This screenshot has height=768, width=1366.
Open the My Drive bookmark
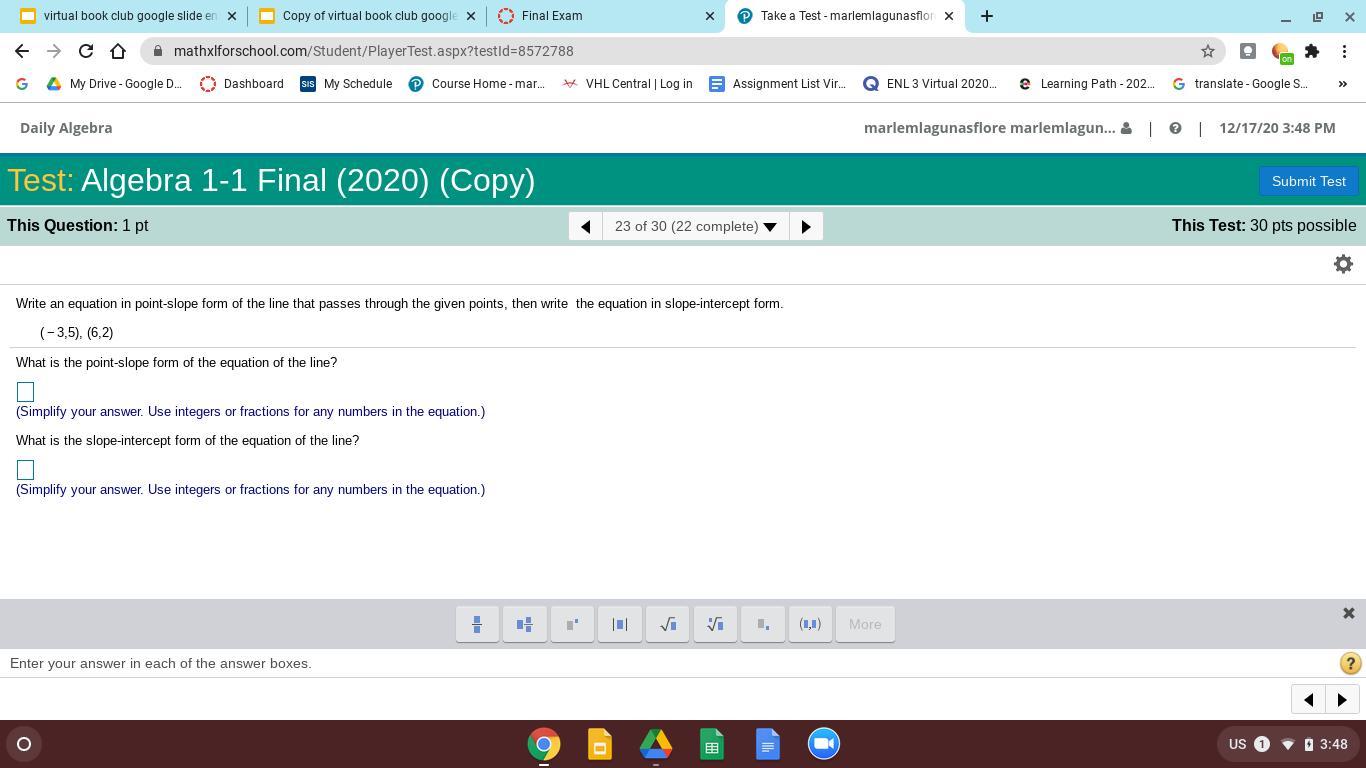point(114,84)
